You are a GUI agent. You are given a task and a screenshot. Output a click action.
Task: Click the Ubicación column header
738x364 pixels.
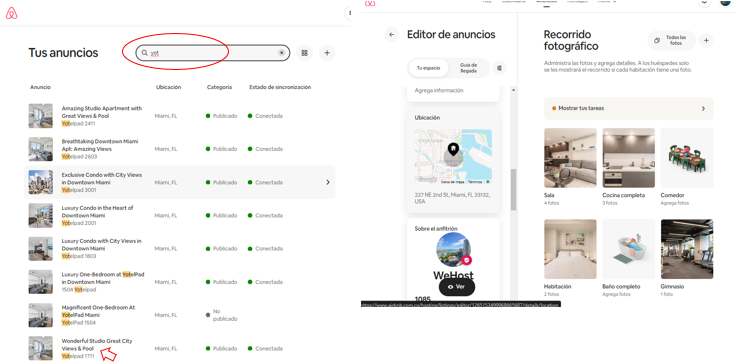(168, 87)
